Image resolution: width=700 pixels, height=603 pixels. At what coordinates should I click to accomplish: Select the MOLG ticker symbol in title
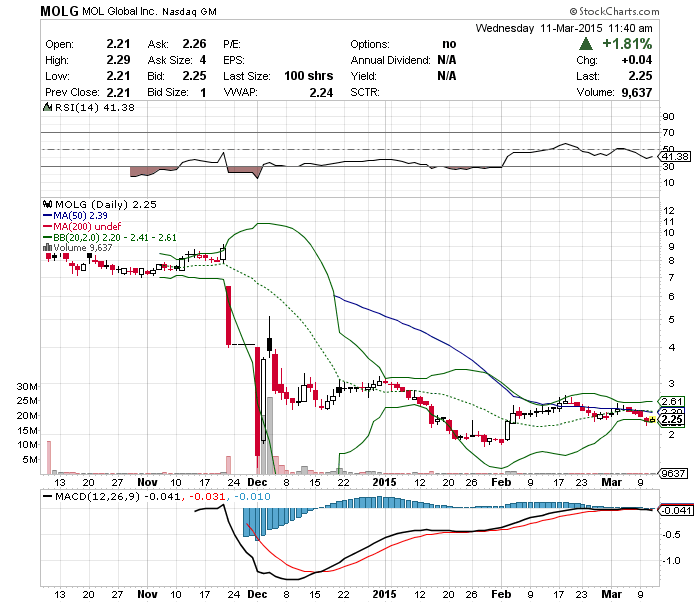tap(59, 11)
